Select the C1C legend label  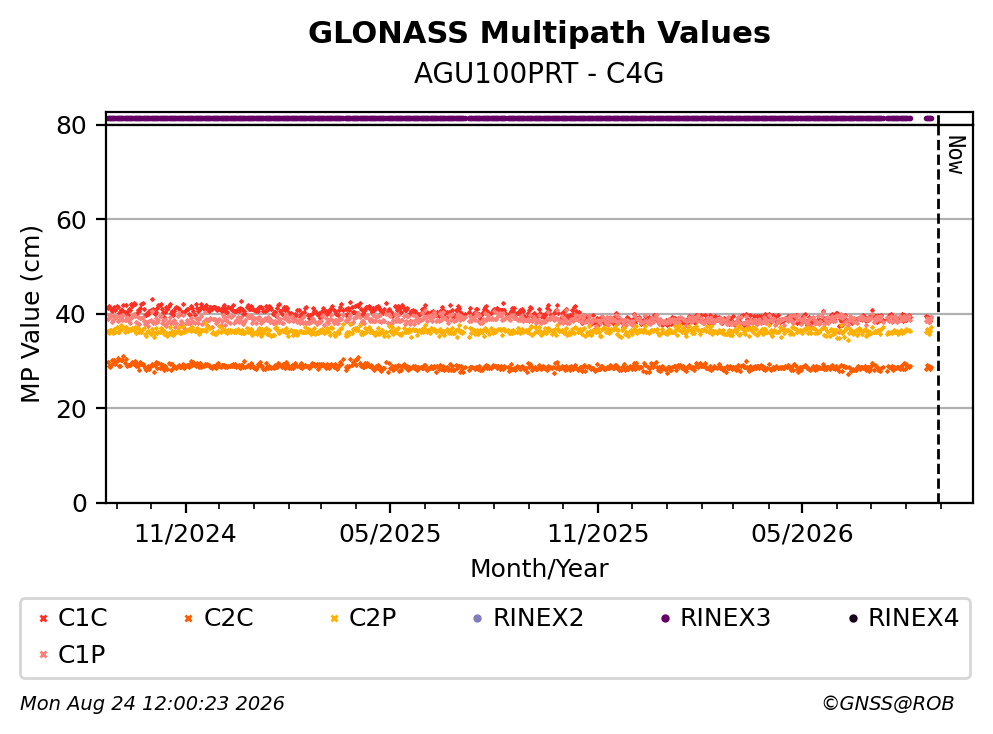tap(83, 618)
